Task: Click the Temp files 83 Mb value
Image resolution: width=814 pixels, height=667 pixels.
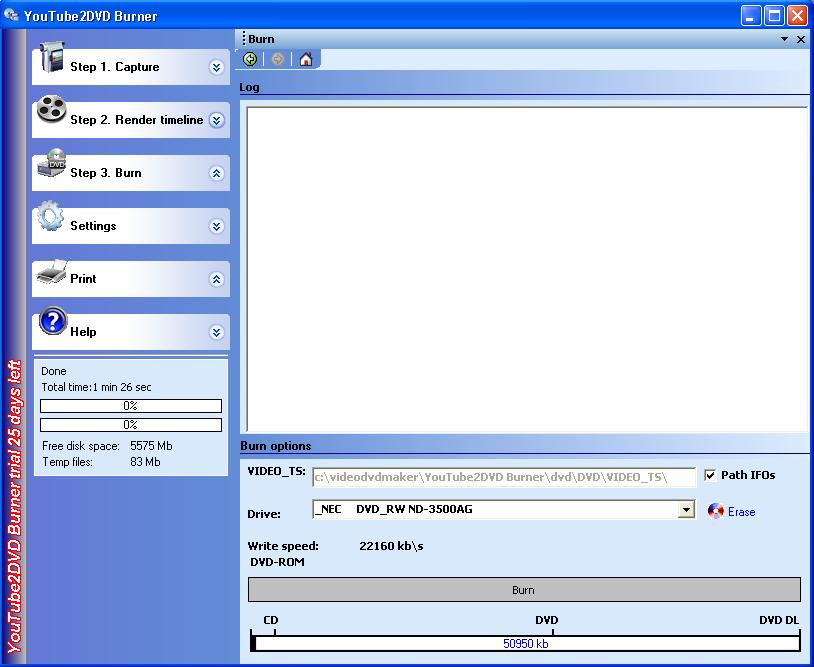Action: (x=145, y=462)
